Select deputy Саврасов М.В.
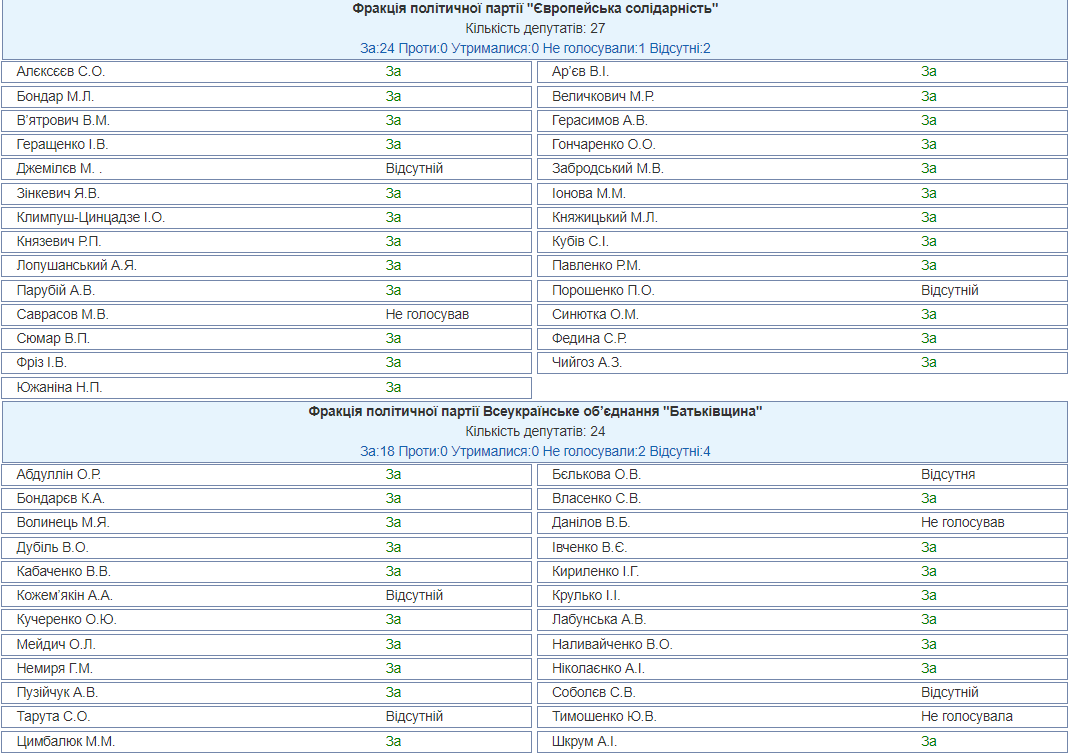The height and width of the screenshot is (754, 1070). [x=63, y=314]
